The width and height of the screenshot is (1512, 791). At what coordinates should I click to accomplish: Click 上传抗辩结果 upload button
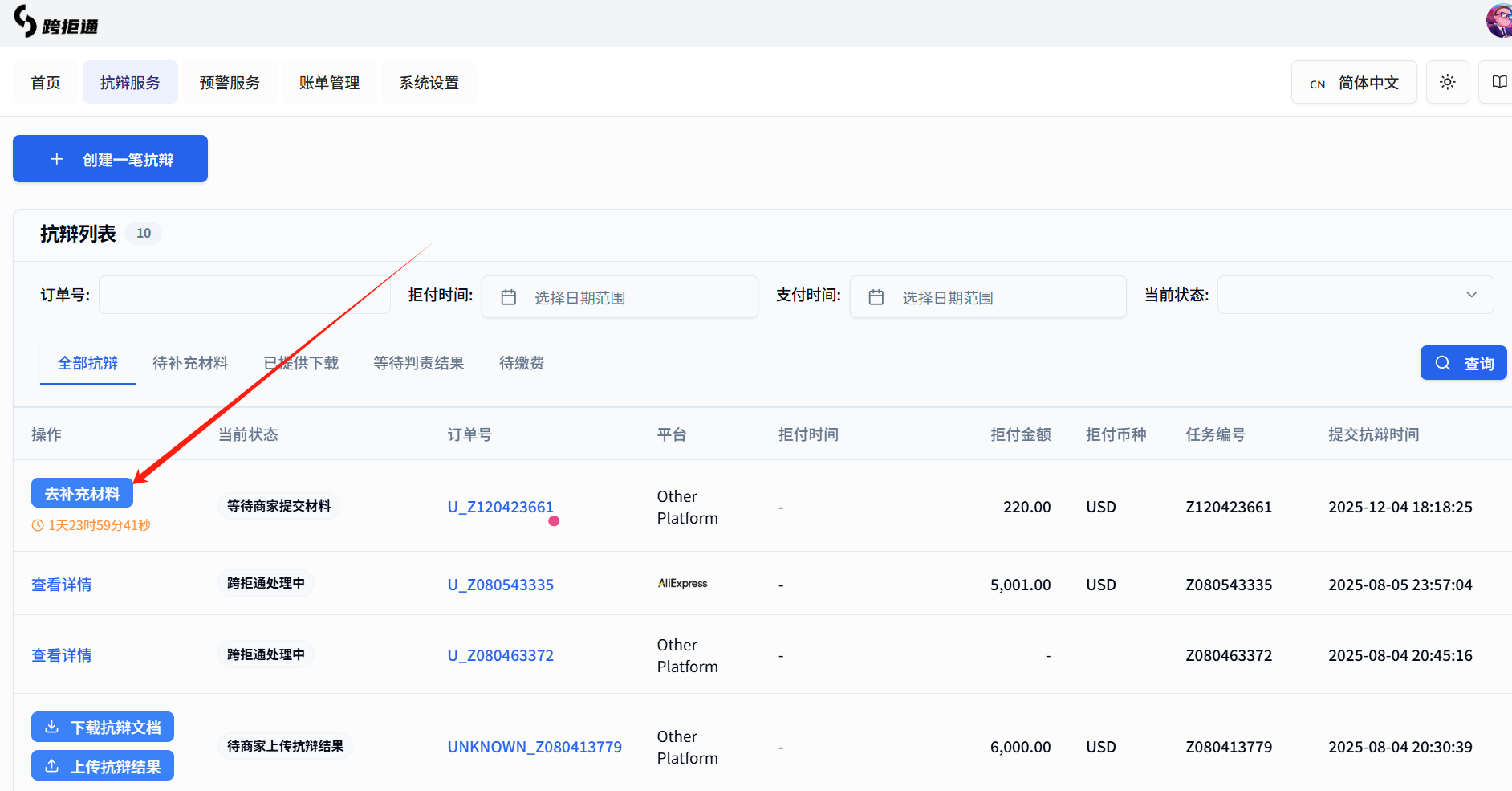pyautogui.click(x=103, y=766)
